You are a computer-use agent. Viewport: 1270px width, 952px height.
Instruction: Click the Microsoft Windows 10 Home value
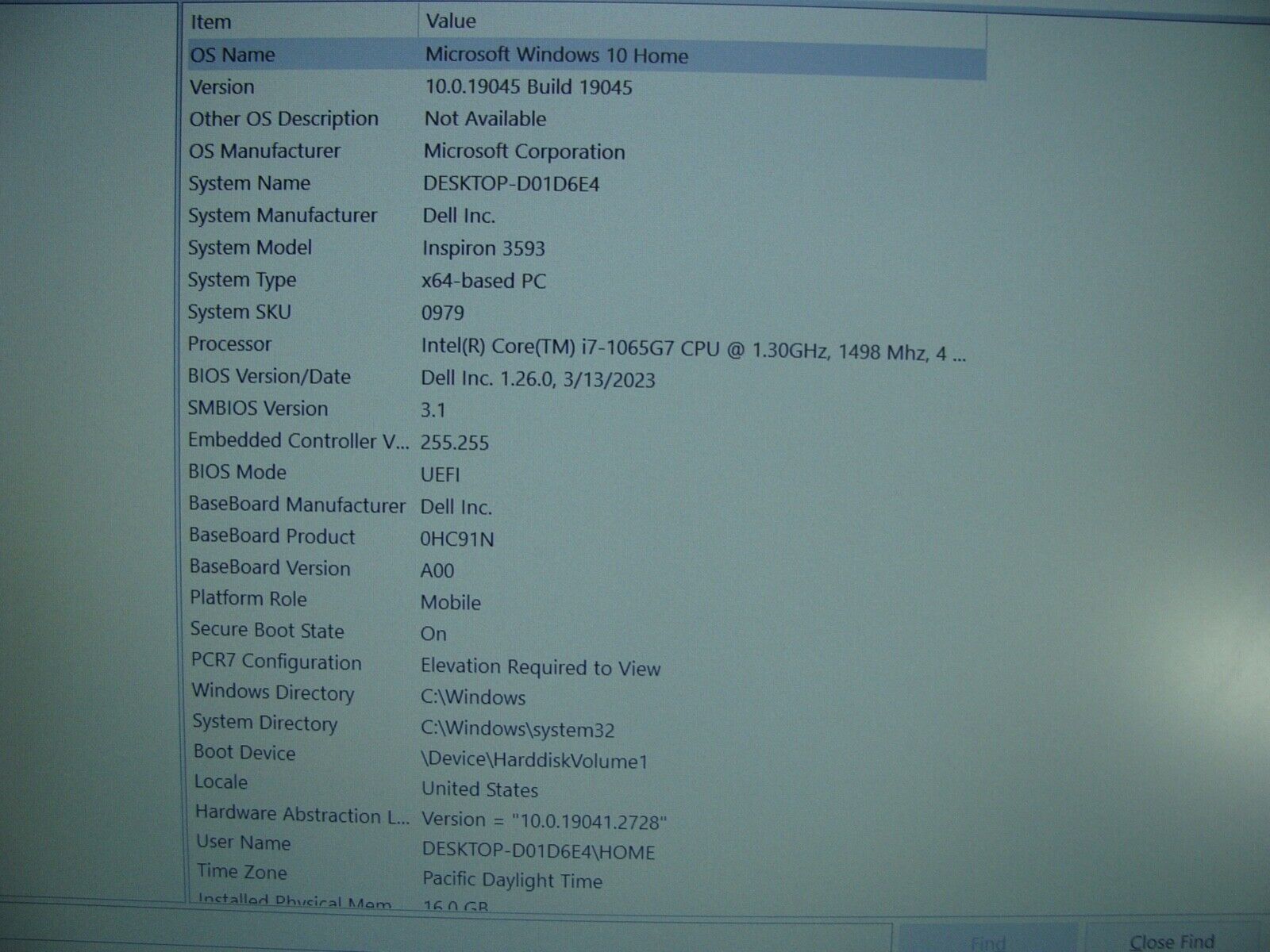556,55
